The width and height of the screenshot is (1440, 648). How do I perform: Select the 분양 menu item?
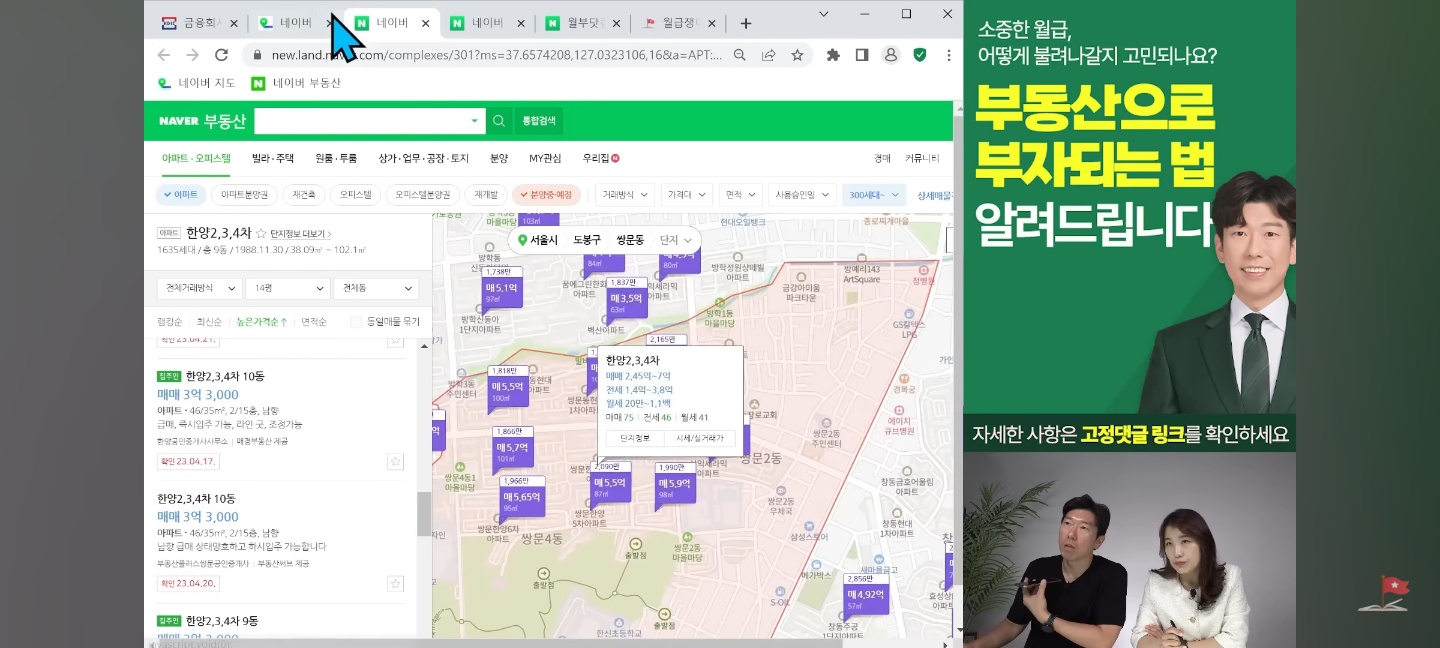(499, 158)
